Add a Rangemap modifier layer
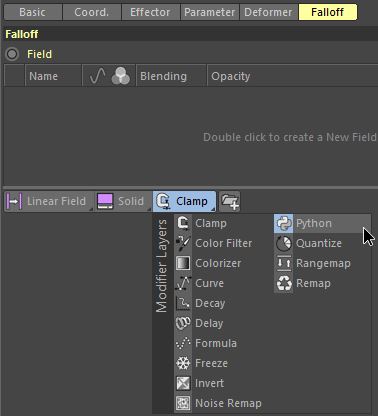This screenshot has width=378, height=416. tap(313, 263)
